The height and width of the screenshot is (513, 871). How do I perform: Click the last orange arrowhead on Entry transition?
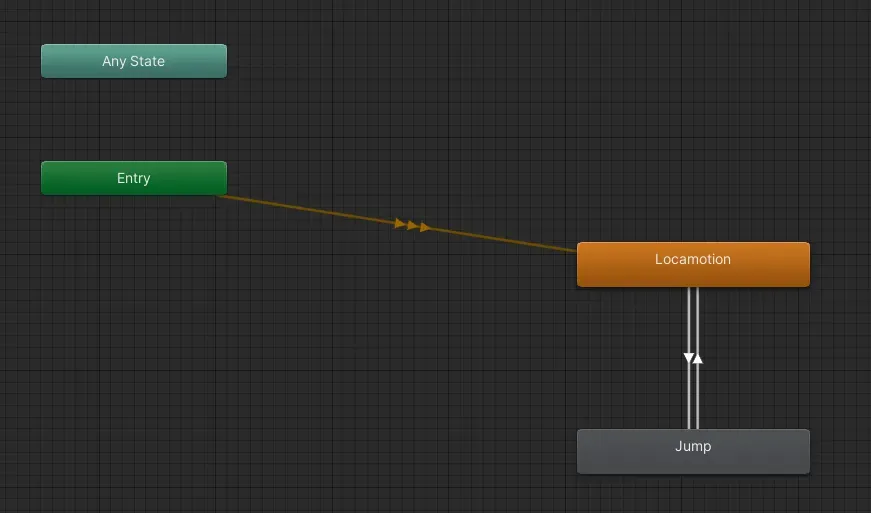[x=425, y=228]
